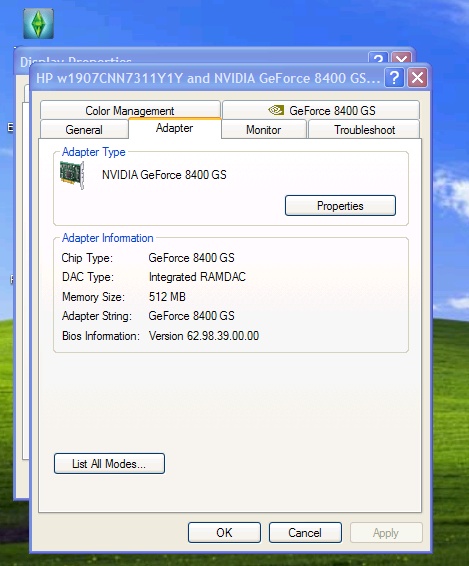The image size is (469, 566).
Task: Switch to the General tab
Action: (84, 129)
